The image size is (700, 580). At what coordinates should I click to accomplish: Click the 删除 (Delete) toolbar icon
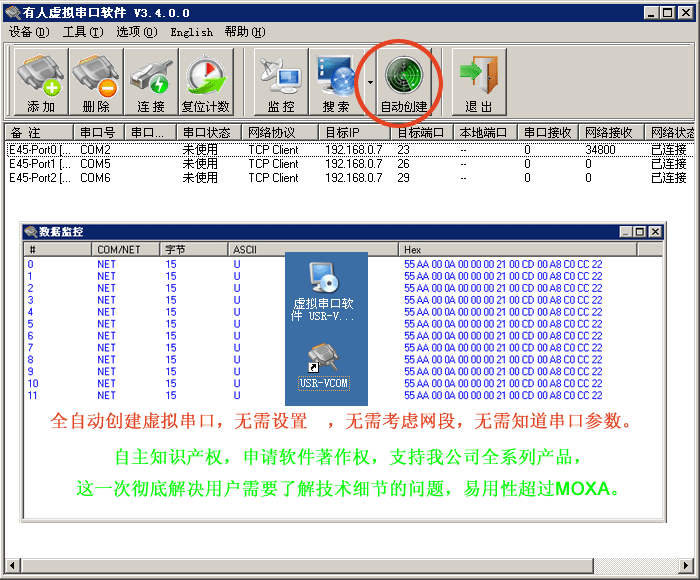tap(96, 82)
